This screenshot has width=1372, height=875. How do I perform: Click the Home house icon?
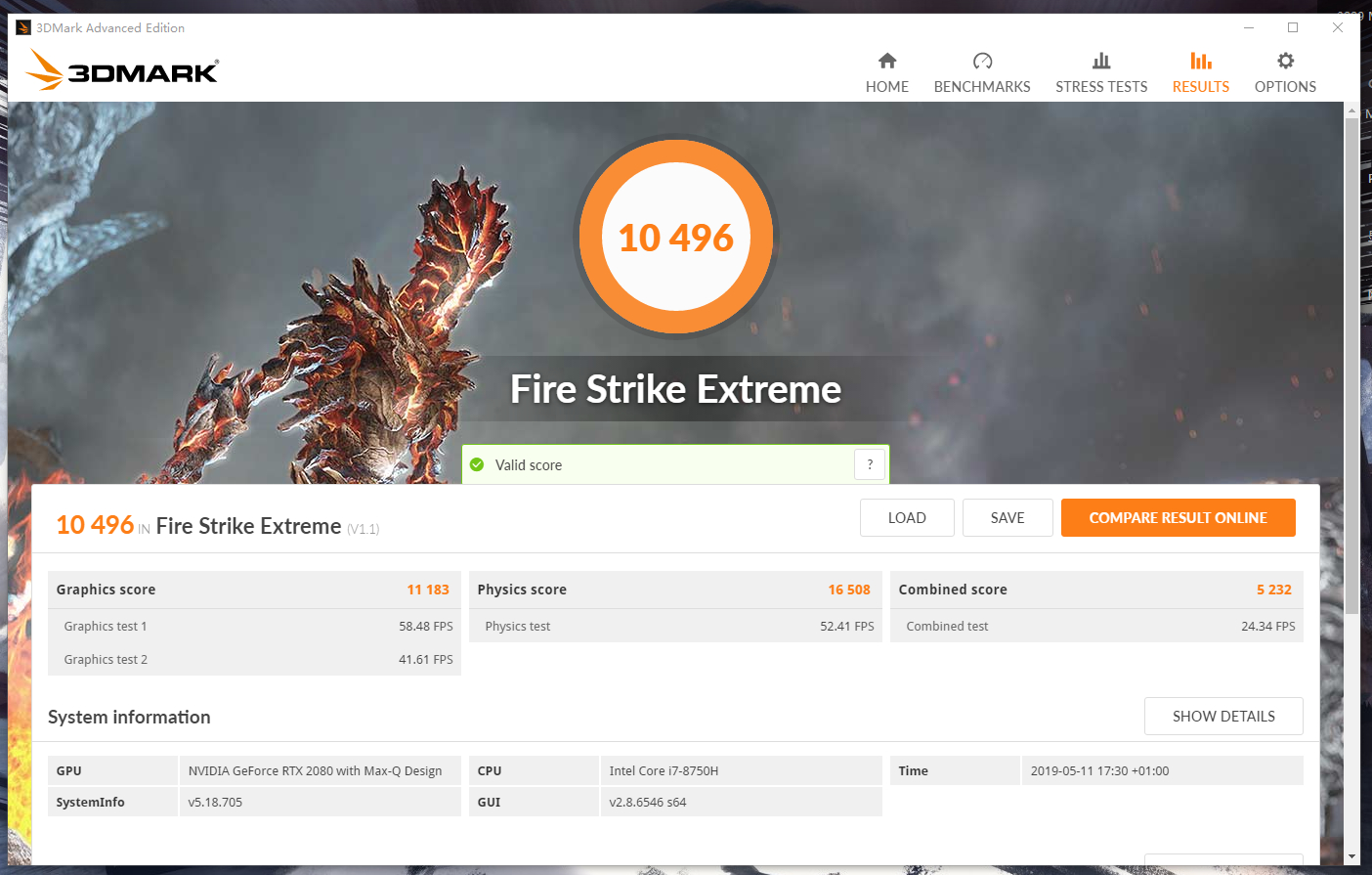[x=887, y=61]
